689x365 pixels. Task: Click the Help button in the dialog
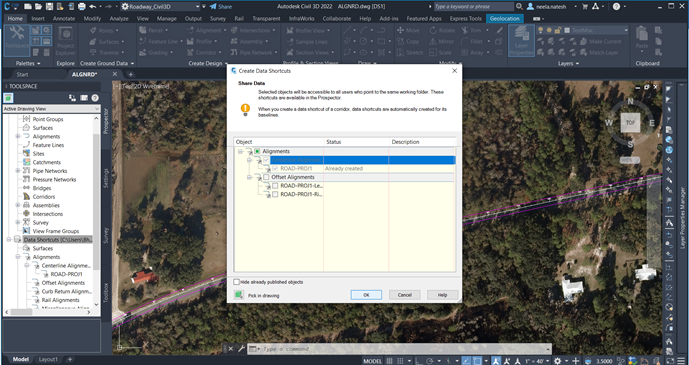tap(442, 295)
